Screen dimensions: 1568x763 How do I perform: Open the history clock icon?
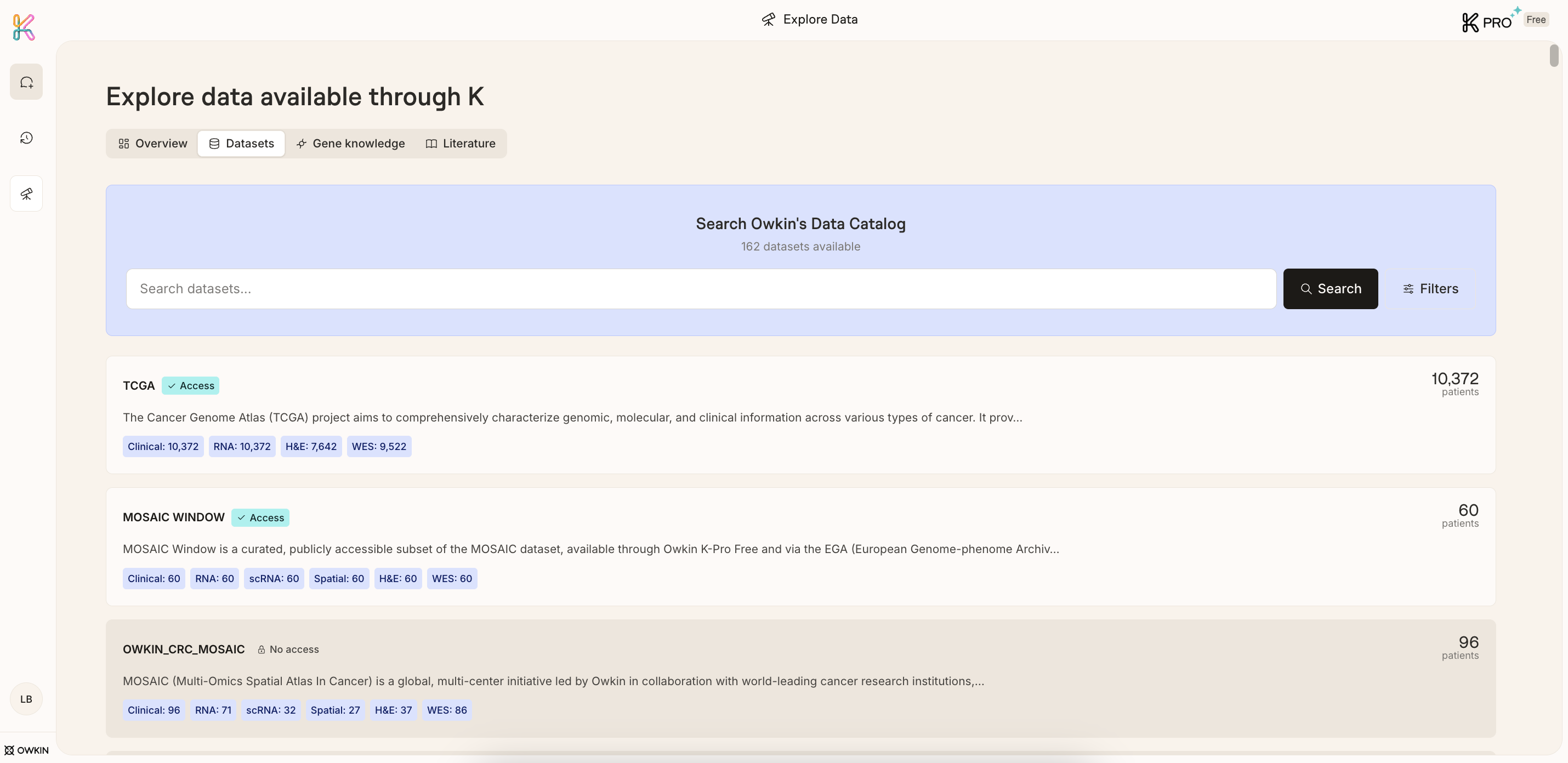26,138
